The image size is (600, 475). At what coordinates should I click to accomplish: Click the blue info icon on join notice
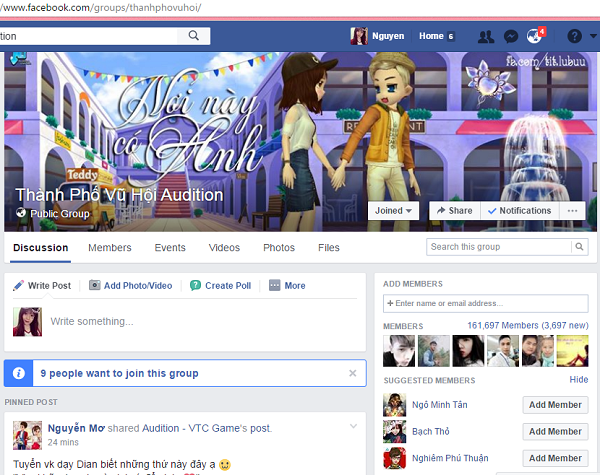(19, 373)
